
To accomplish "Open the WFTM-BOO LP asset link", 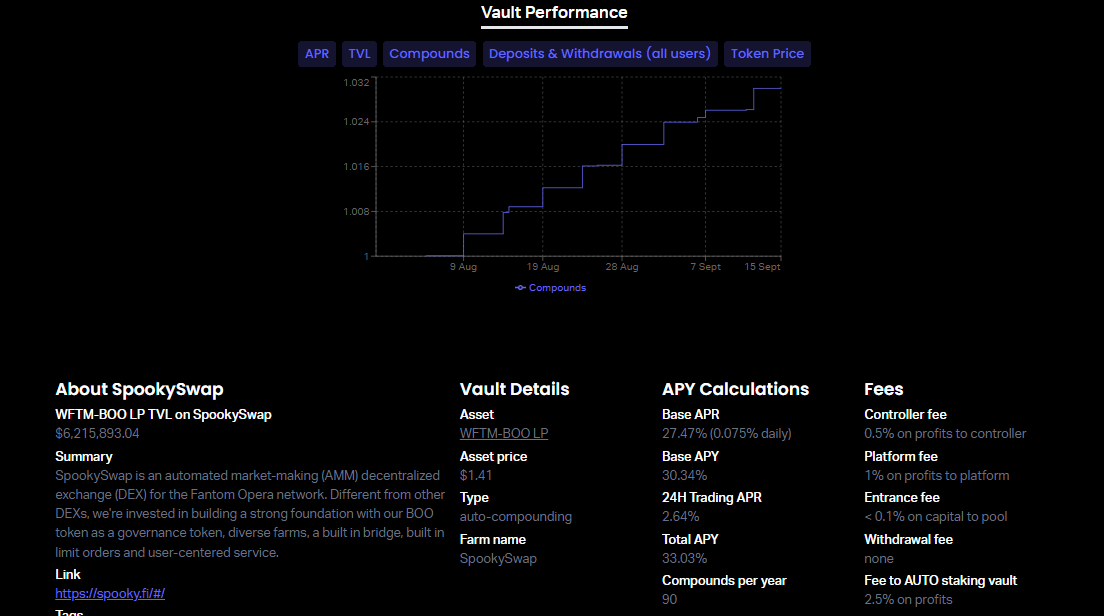I will click(x=504, y=433).
